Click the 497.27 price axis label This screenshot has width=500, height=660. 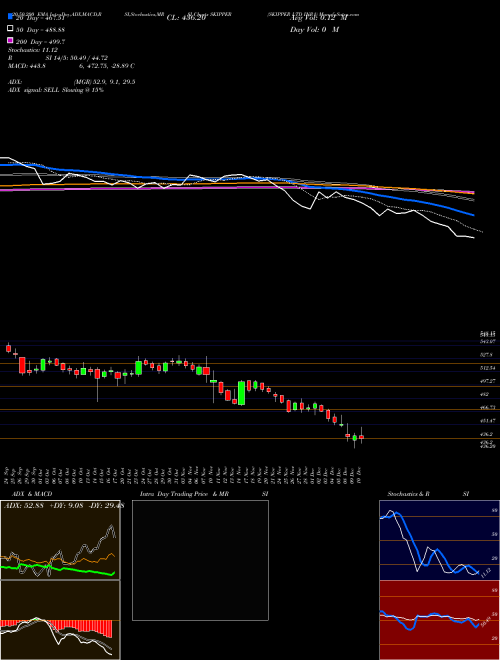coord(488,381)
